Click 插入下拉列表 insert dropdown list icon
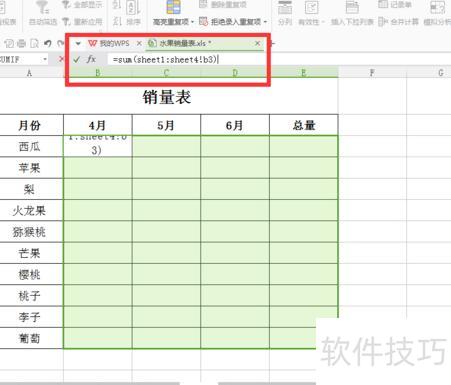The width and height of the screenshot is (451, 385). pos(352,8)
